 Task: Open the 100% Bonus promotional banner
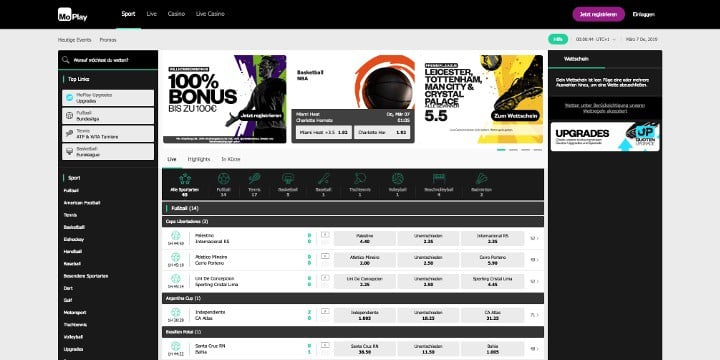[225, 99]
